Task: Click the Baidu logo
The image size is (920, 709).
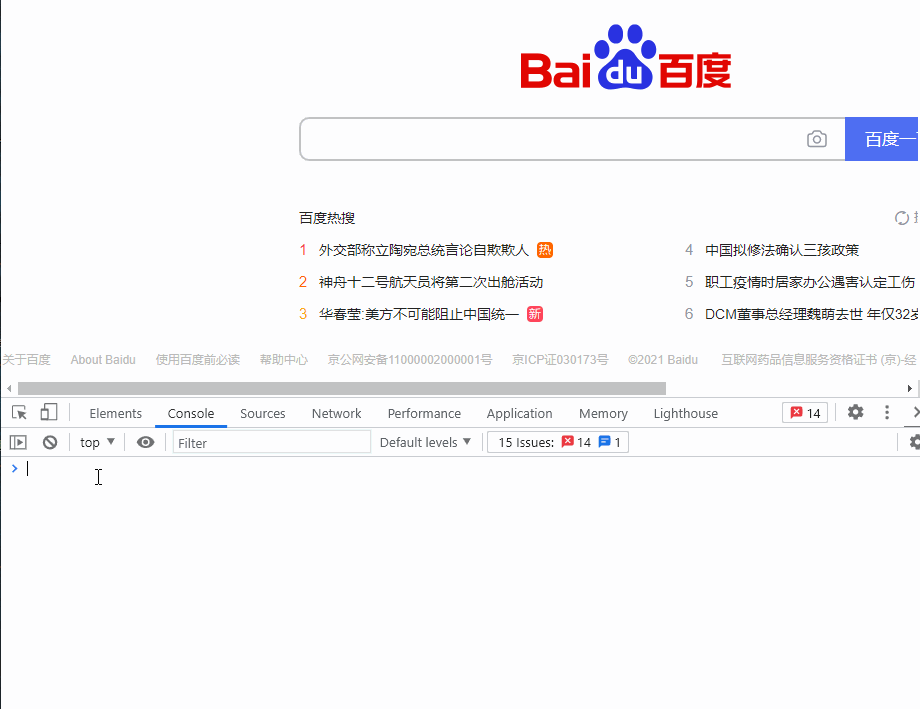Action: pos(625,57)
